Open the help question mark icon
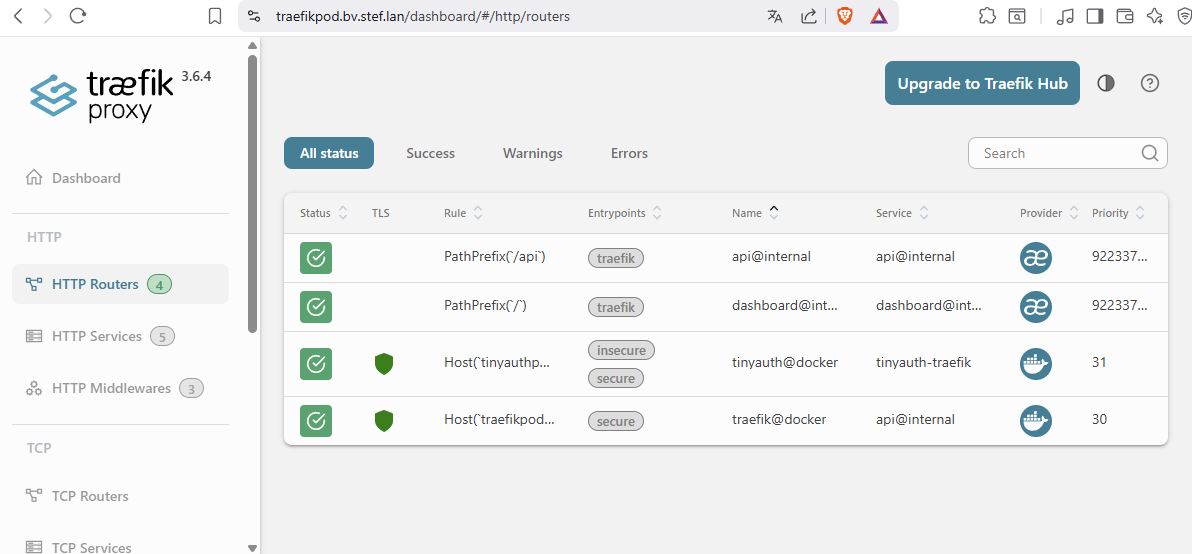Viewport: 1192px width, 554px height. tap(1150, 83)
